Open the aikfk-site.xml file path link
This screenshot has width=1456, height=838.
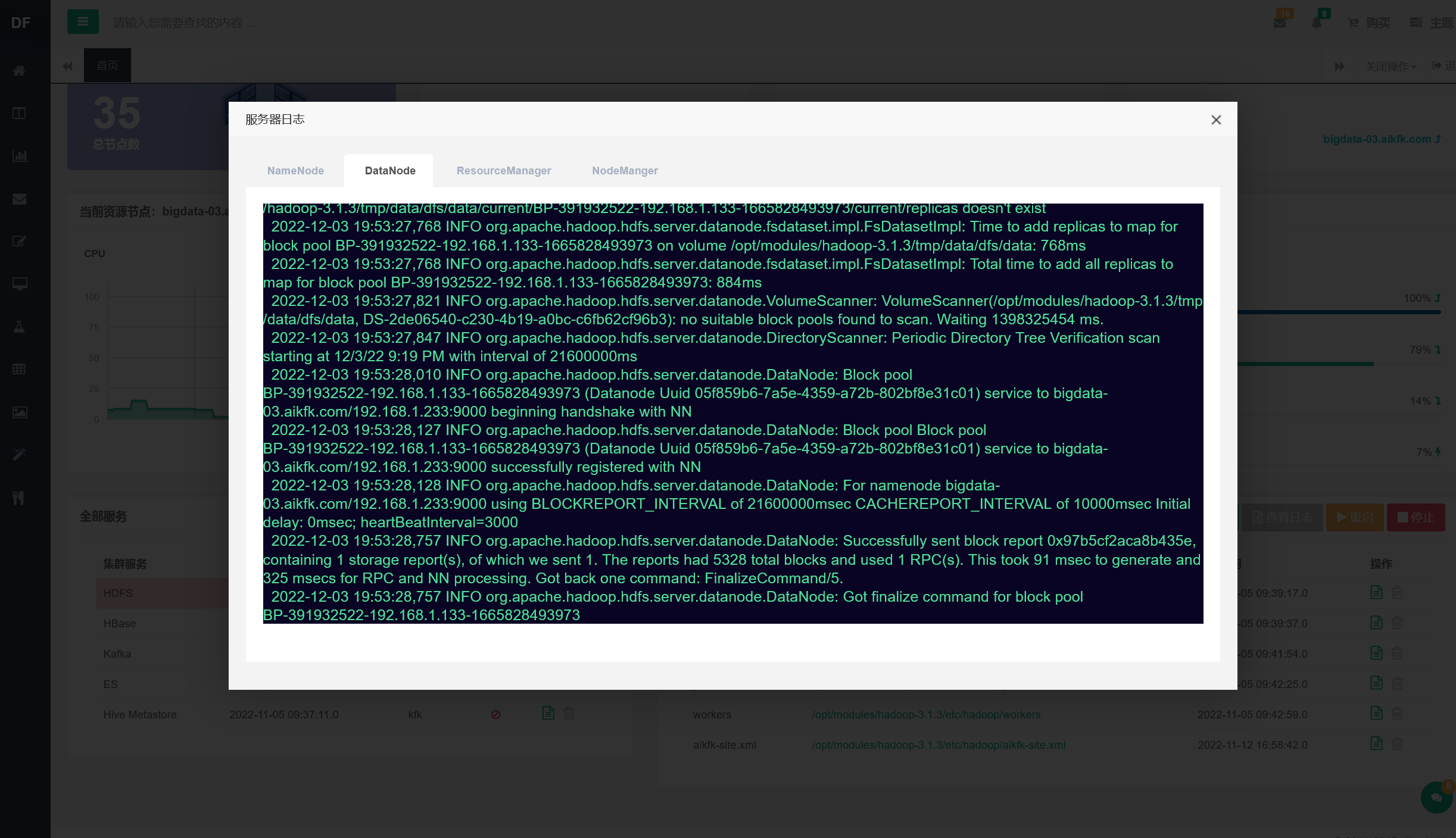click(939, 745)
